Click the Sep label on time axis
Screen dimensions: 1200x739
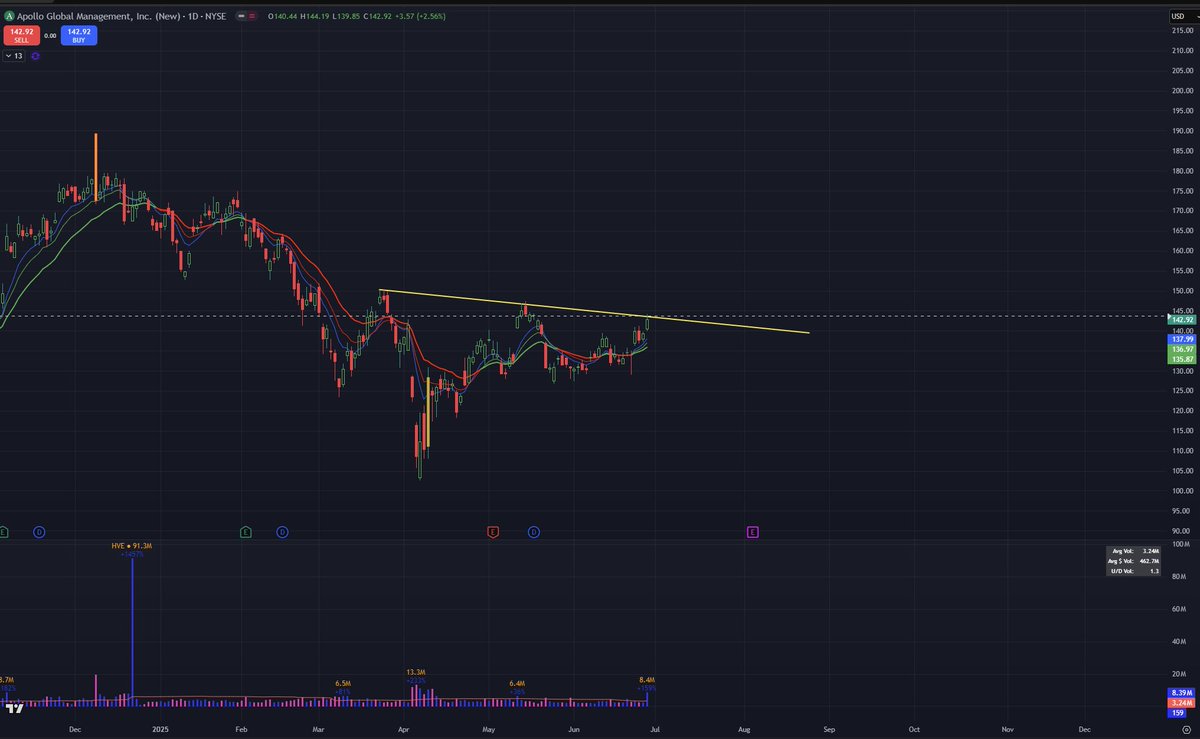(x=829, y=730)
